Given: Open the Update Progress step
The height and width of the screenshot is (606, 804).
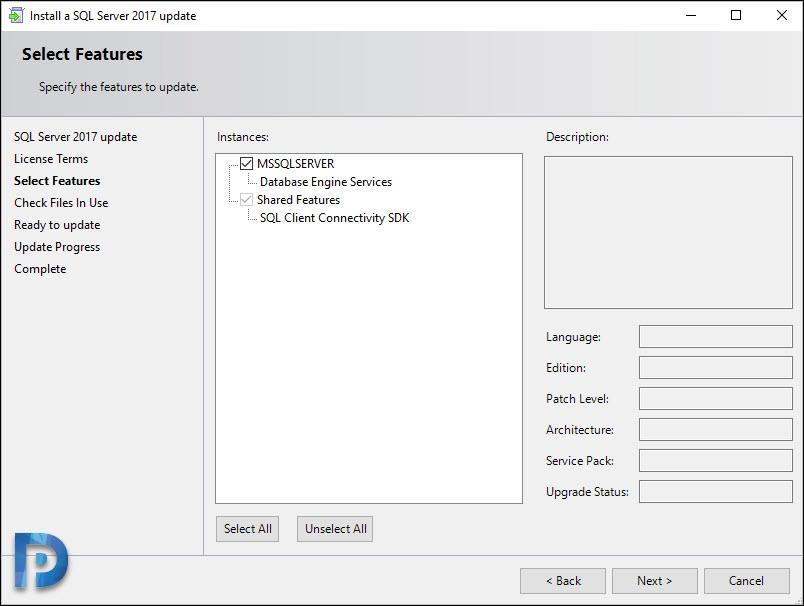Looking at the screenshot, I should (57, 247).
